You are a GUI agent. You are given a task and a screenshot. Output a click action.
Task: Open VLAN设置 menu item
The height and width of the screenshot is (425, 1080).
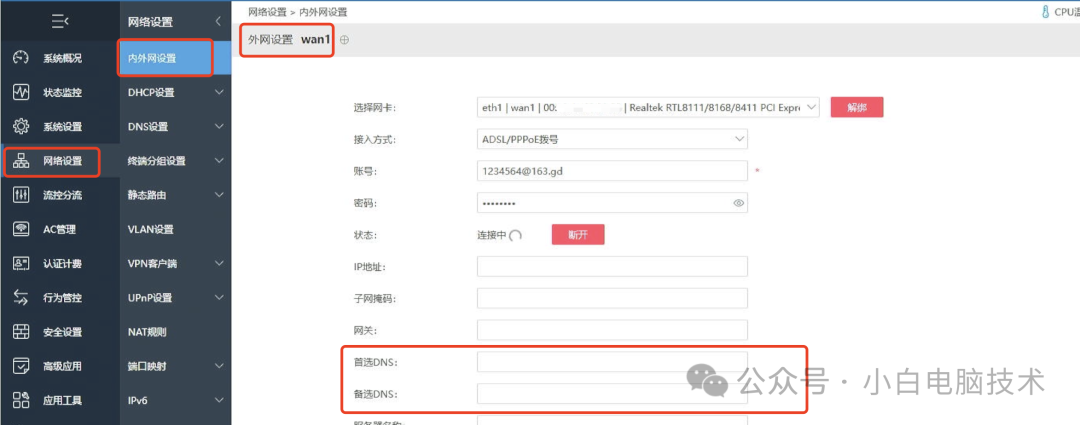point(151,229)
